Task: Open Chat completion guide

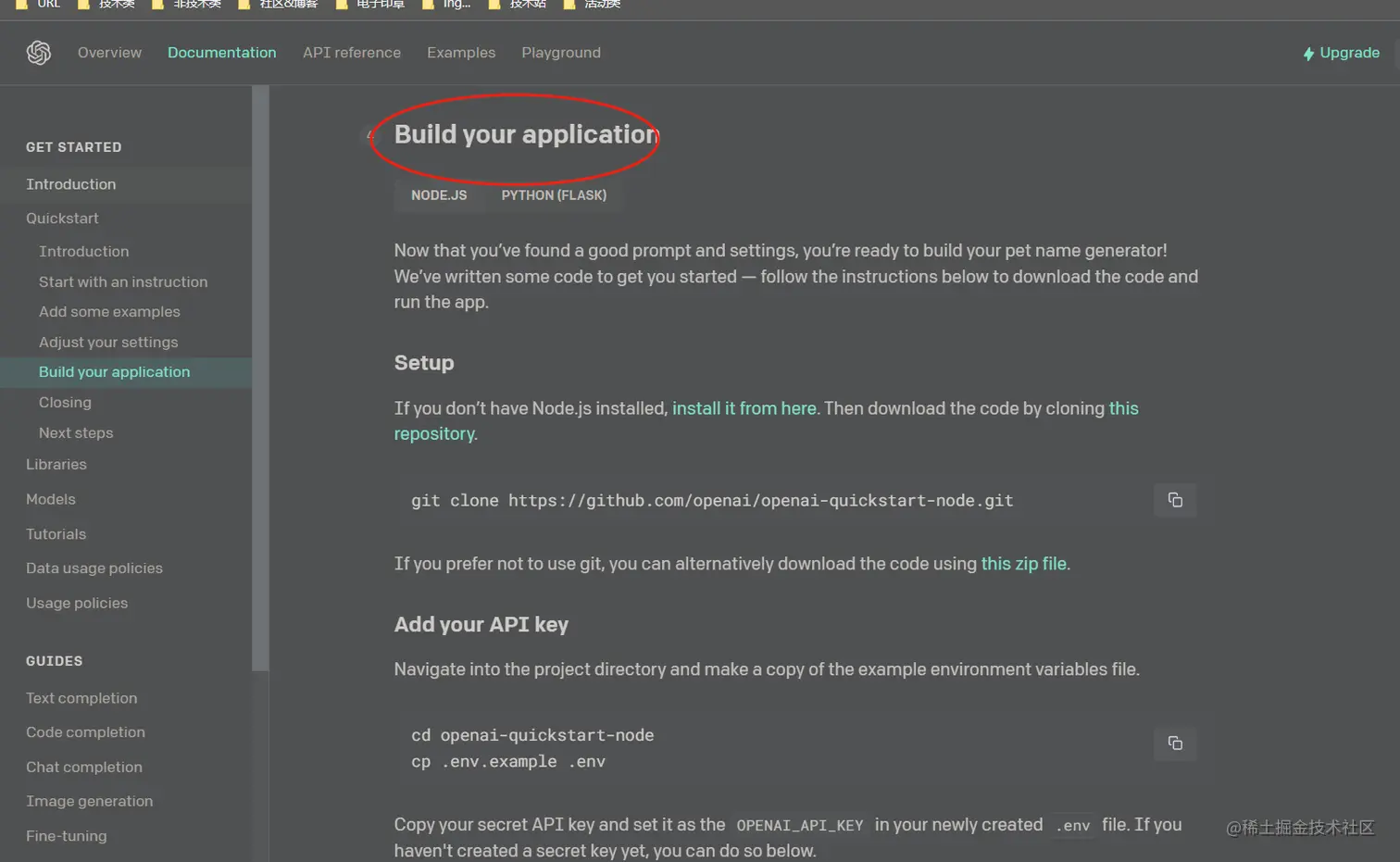Action: pyautogui.click(x=84, y=768)
